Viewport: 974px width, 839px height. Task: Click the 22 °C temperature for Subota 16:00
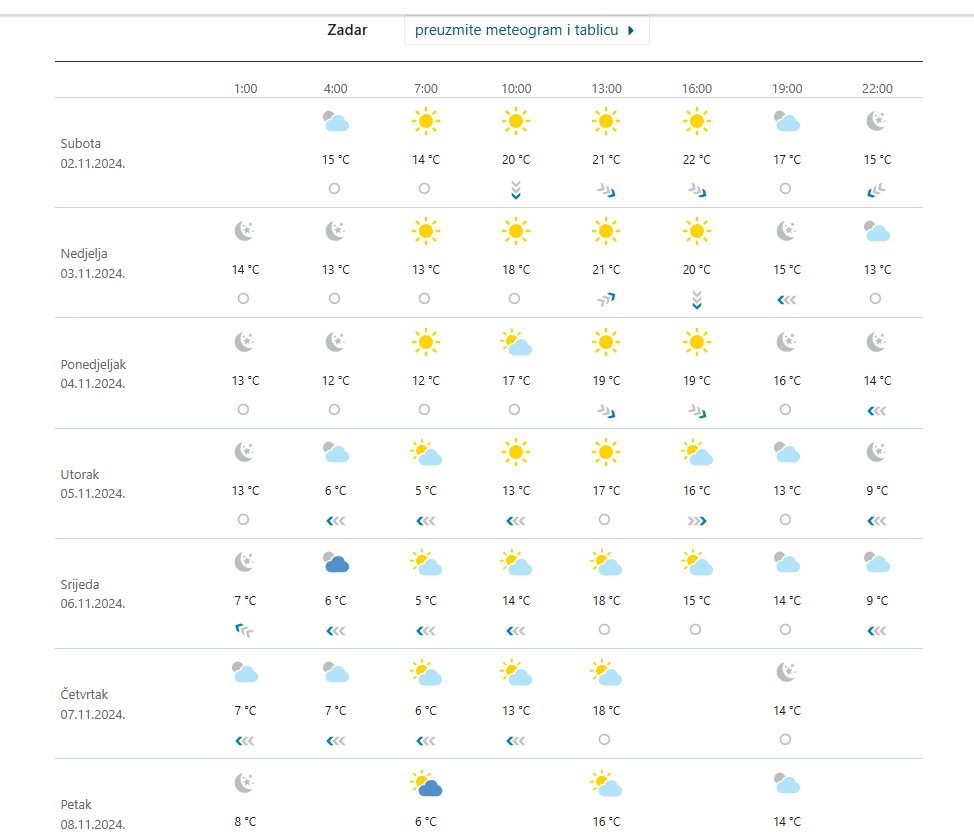[697, 160]
